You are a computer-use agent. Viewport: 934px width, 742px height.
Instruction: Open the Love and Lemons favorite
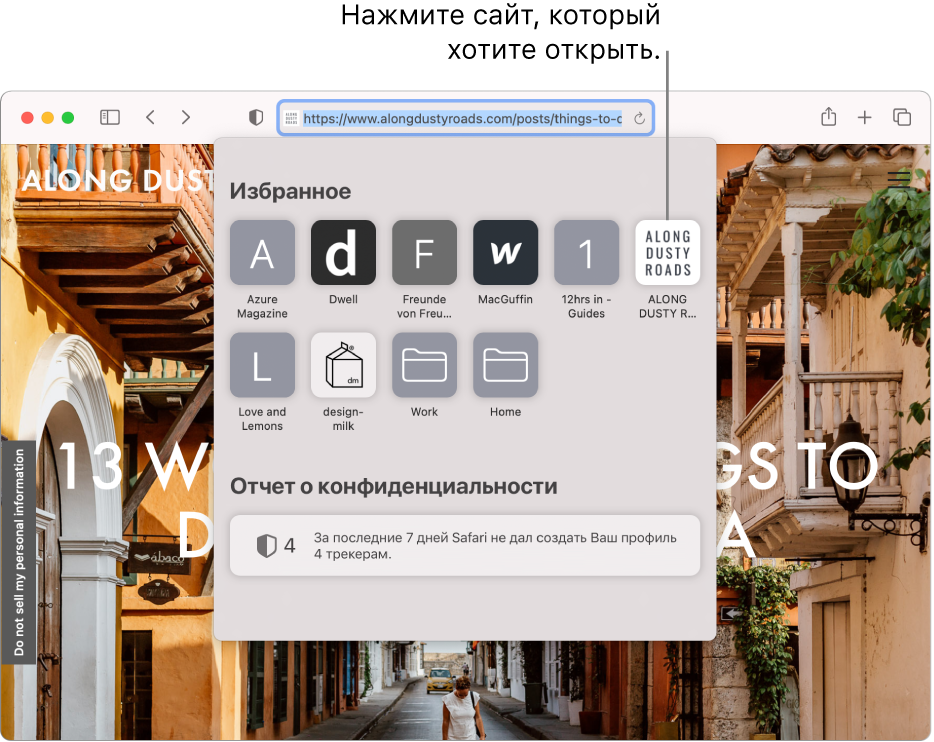[x=262, y=365]
